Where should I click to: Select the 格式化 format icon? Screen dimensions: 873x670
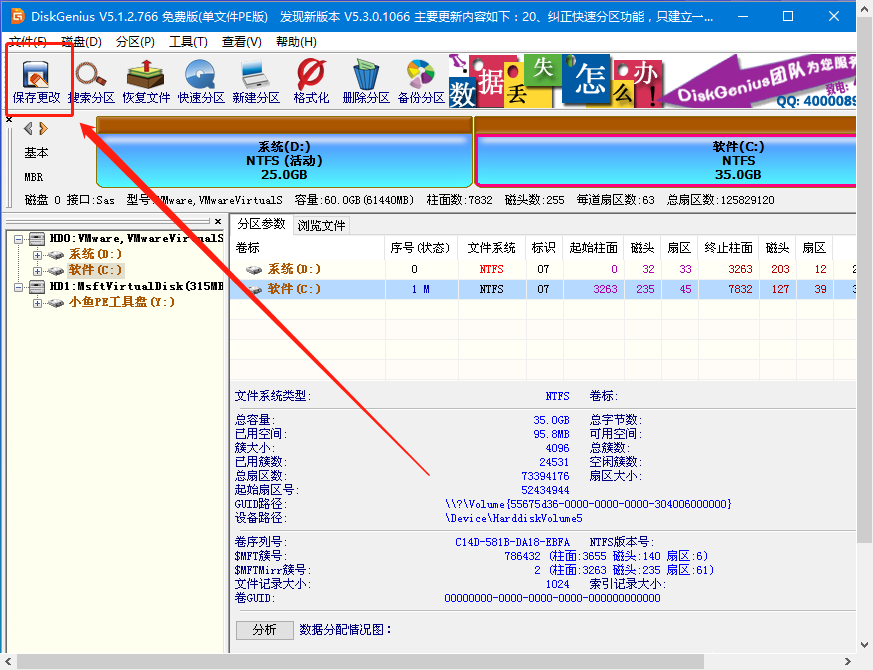(x=311, y=81)
